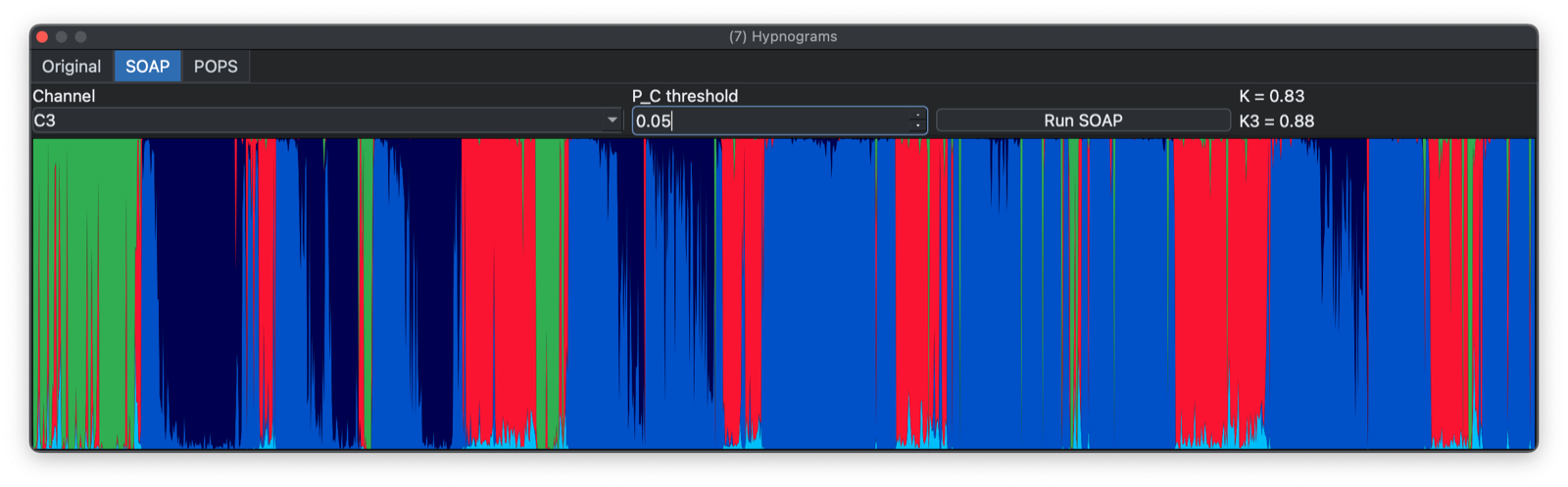Increase P_C threshold with up arrow
1568x487 pixels.
pyautogui.click(x=918, y=116)
